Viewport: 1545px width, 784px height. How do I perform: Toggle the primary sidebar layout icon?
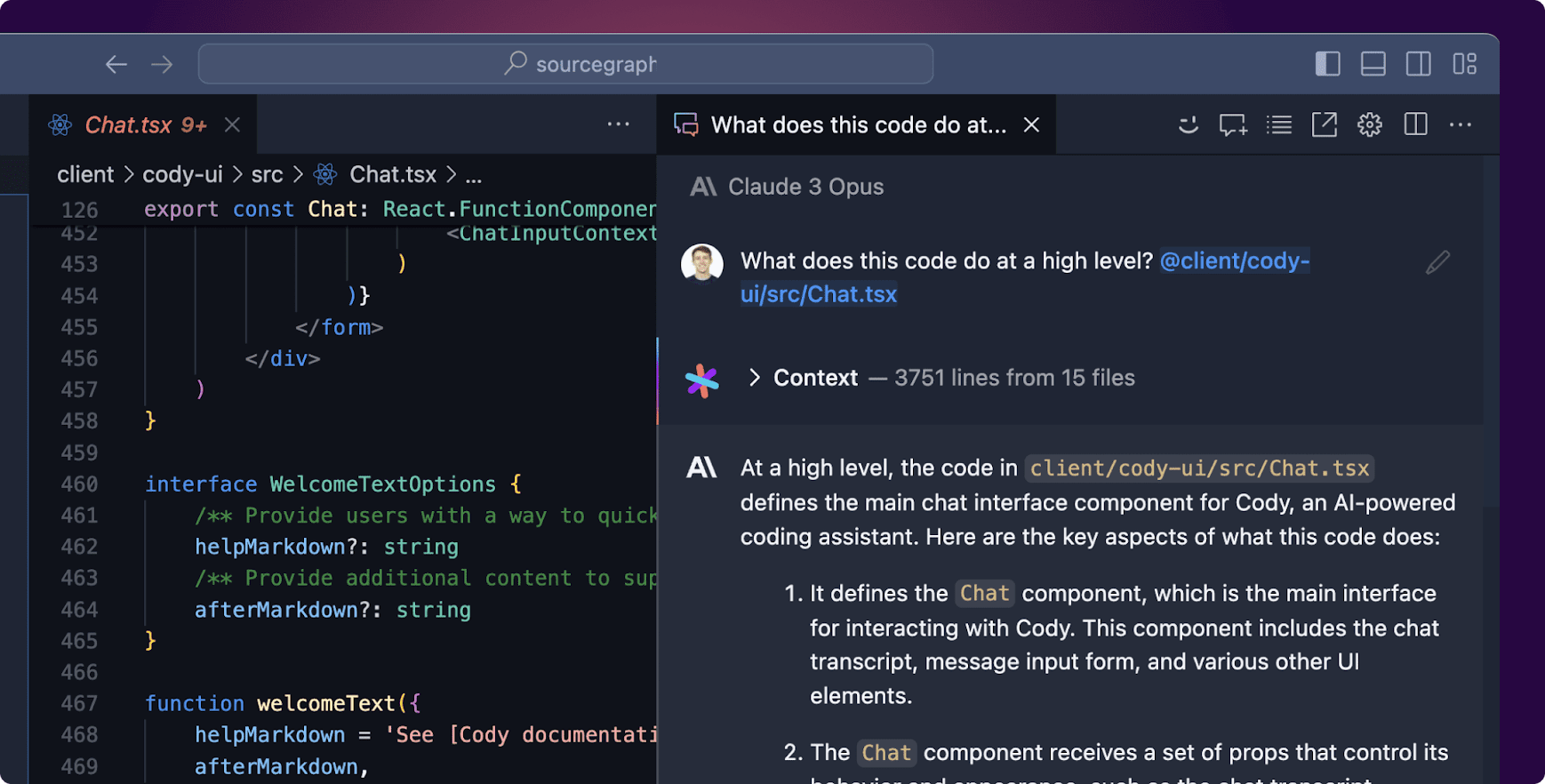point(1328,64)
